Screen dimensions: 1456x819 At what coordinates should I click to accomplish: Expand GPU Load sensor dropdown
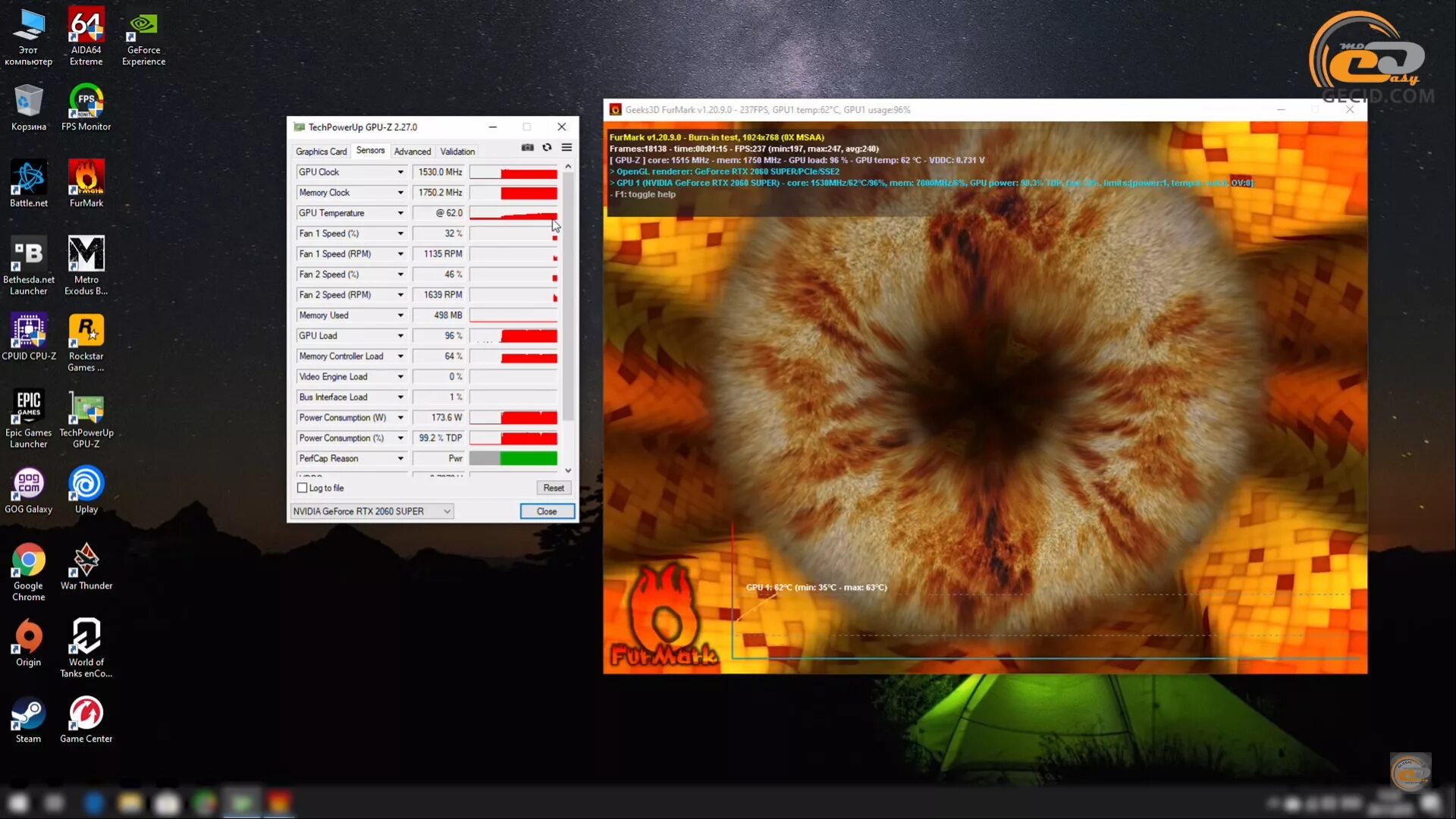point(400,336)
